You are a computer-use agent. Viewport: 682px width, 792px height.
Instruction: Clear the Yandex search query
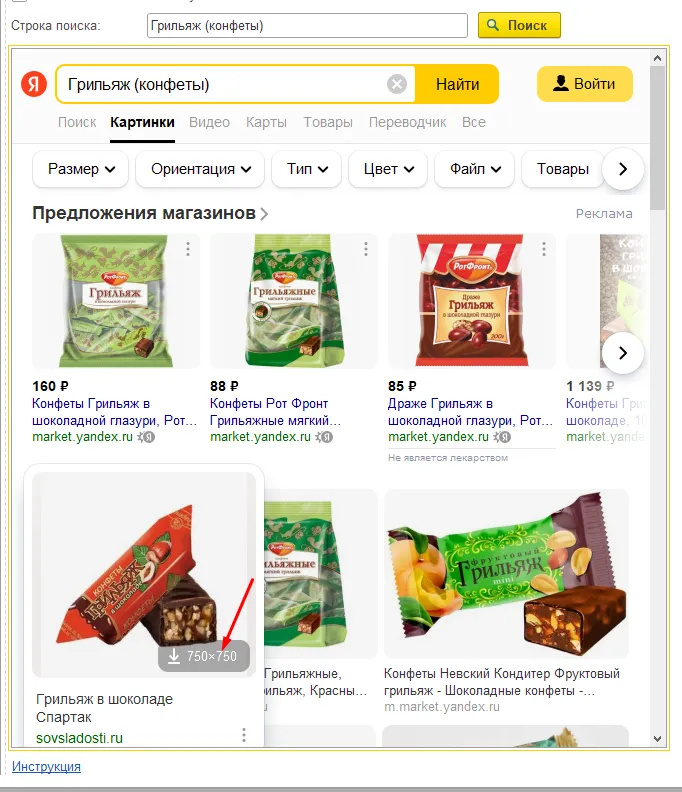(397, 84)
